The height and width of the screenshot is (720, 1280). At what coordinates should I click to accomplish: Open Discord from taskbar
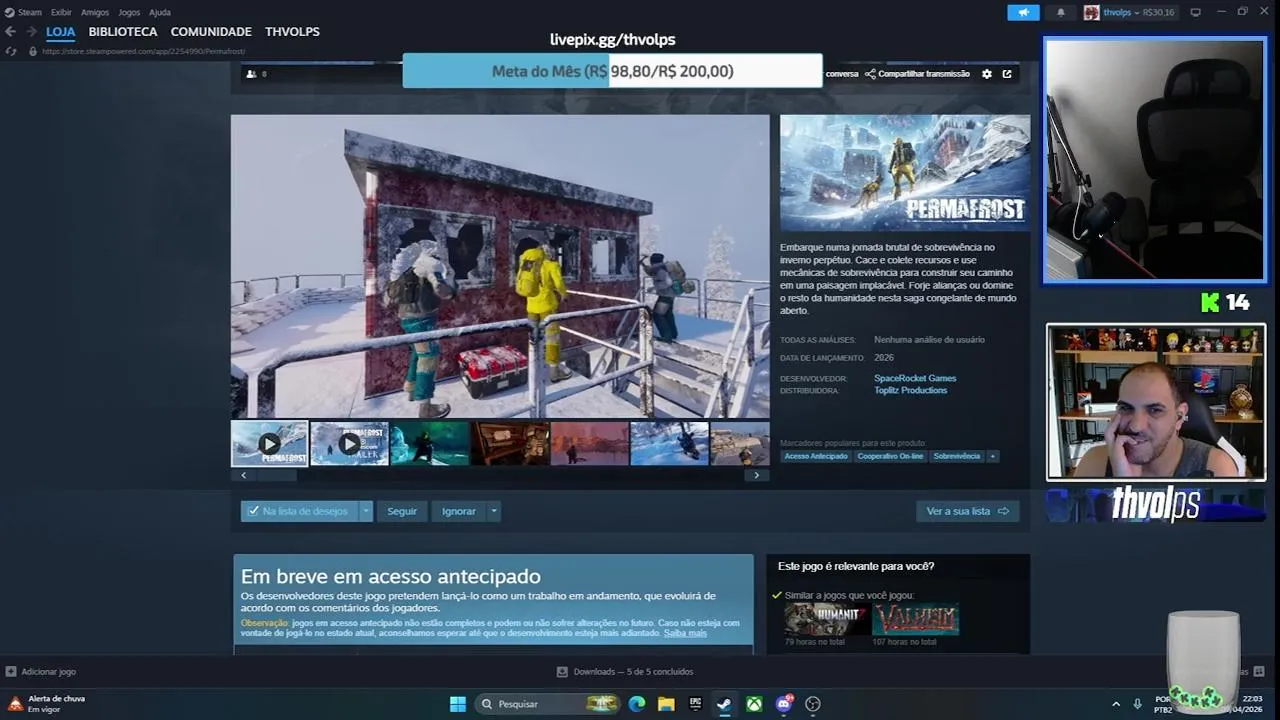pos(784,704)
